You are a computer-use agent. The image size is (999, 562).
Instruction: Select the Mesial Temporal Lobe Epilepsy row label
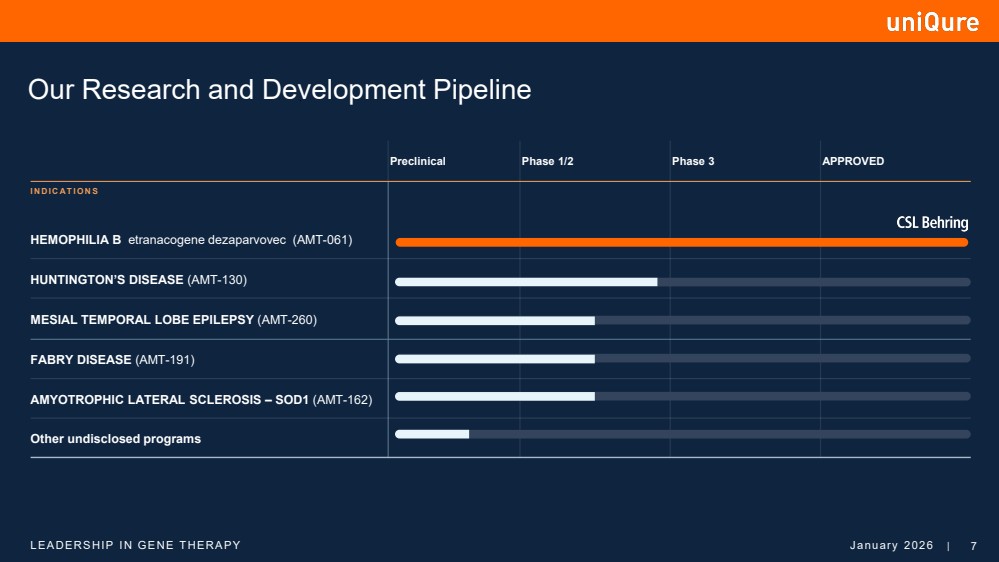point(174,320)
